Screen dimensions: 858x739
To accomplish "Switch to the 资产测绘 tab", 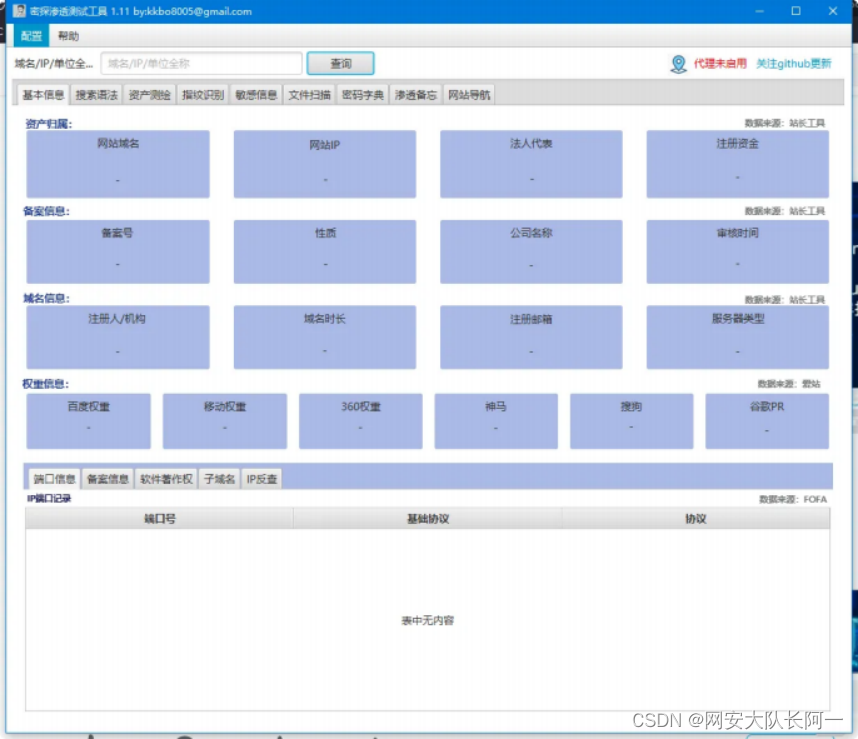I will click(149, 95).
